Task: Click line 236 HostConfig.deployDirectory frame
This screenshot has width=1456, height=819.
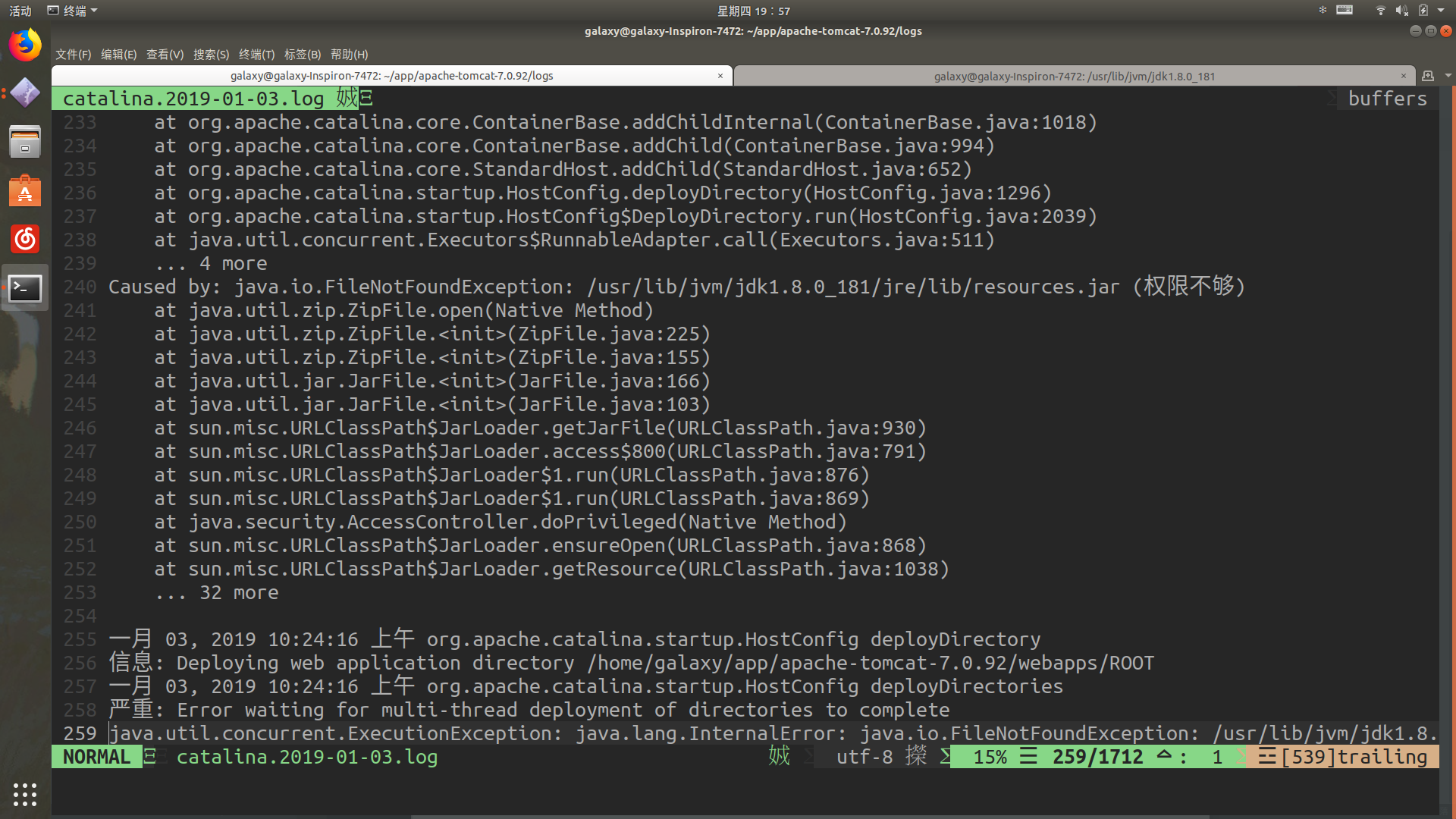Action: click(603, 193)
